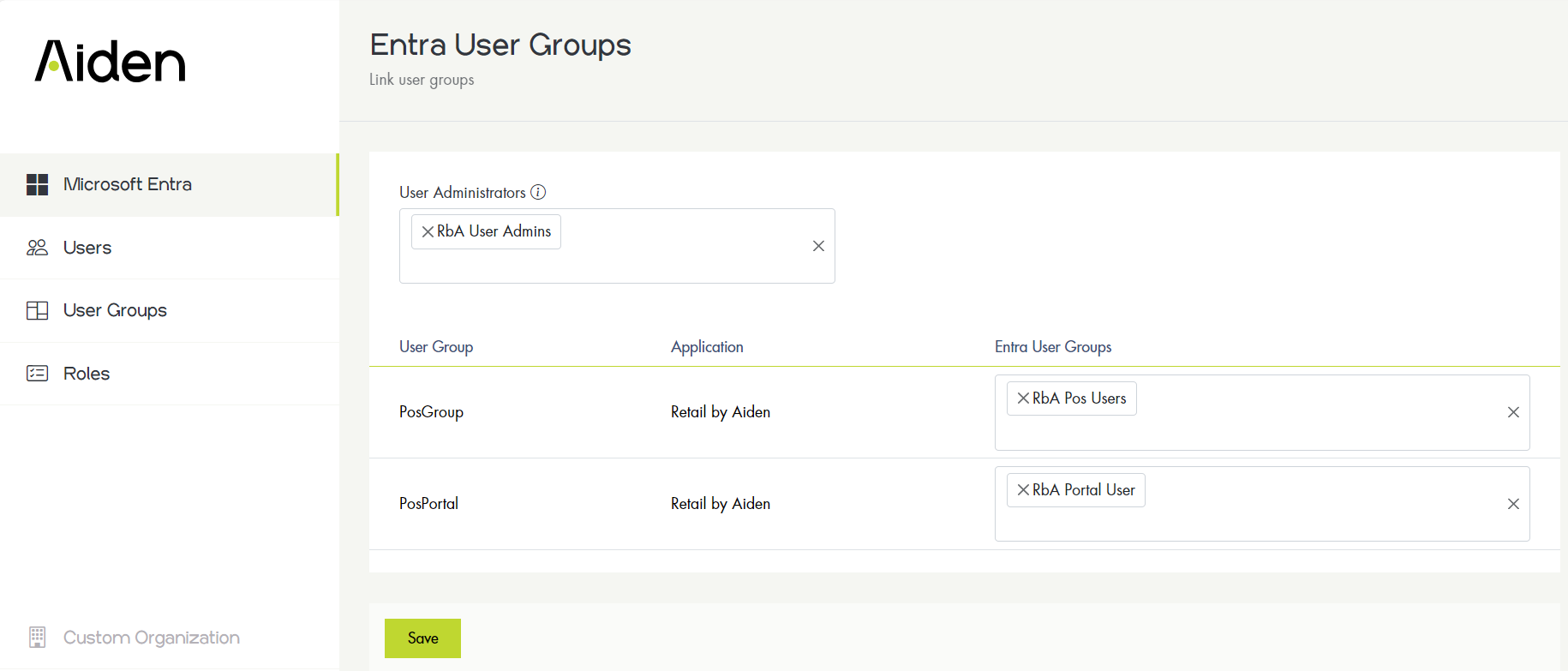Clear the PosPortal Entra groups field

[1513, 504]
